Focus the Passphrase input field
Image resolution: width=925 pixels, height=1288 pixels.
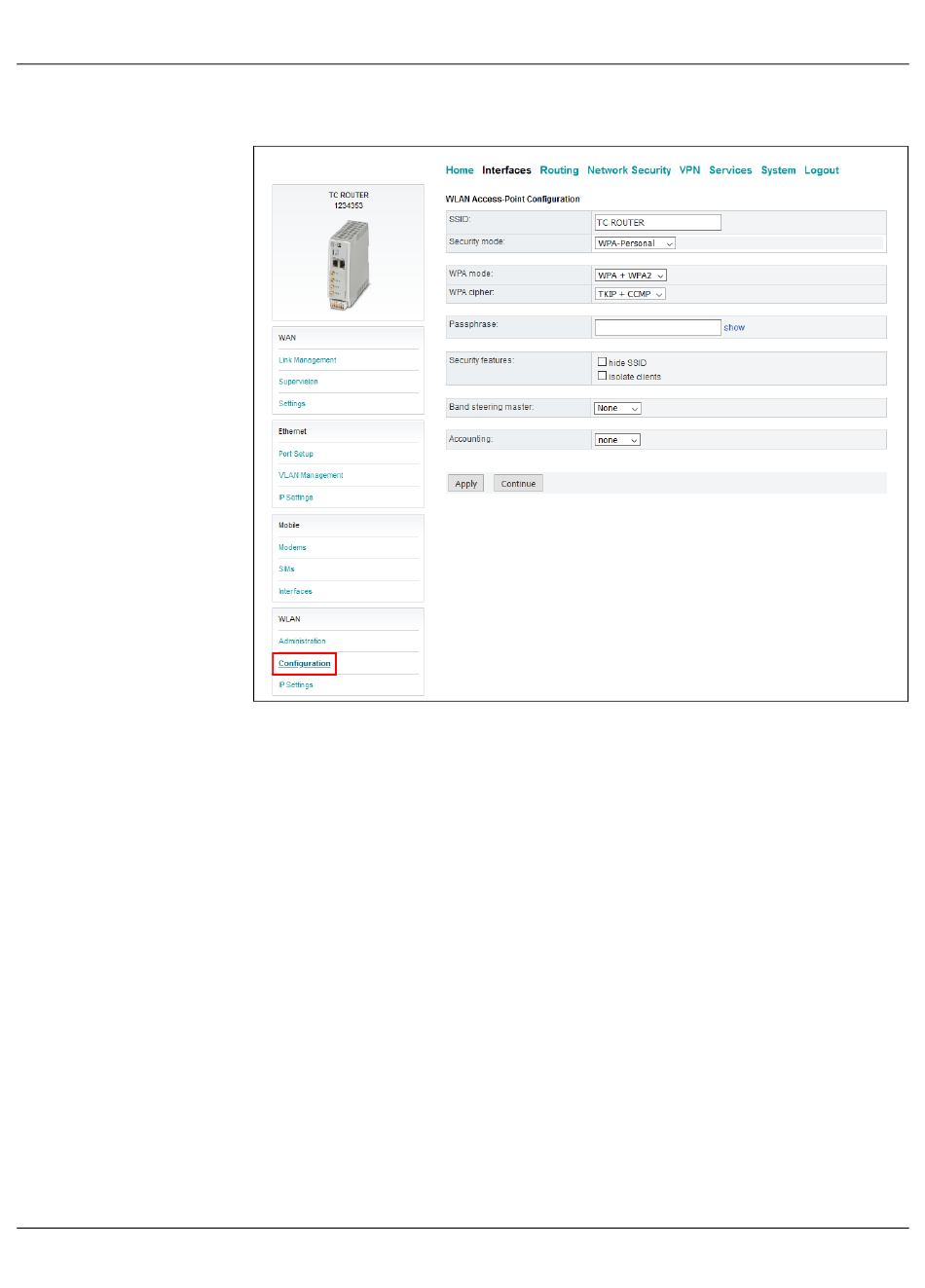coord(657,327)
